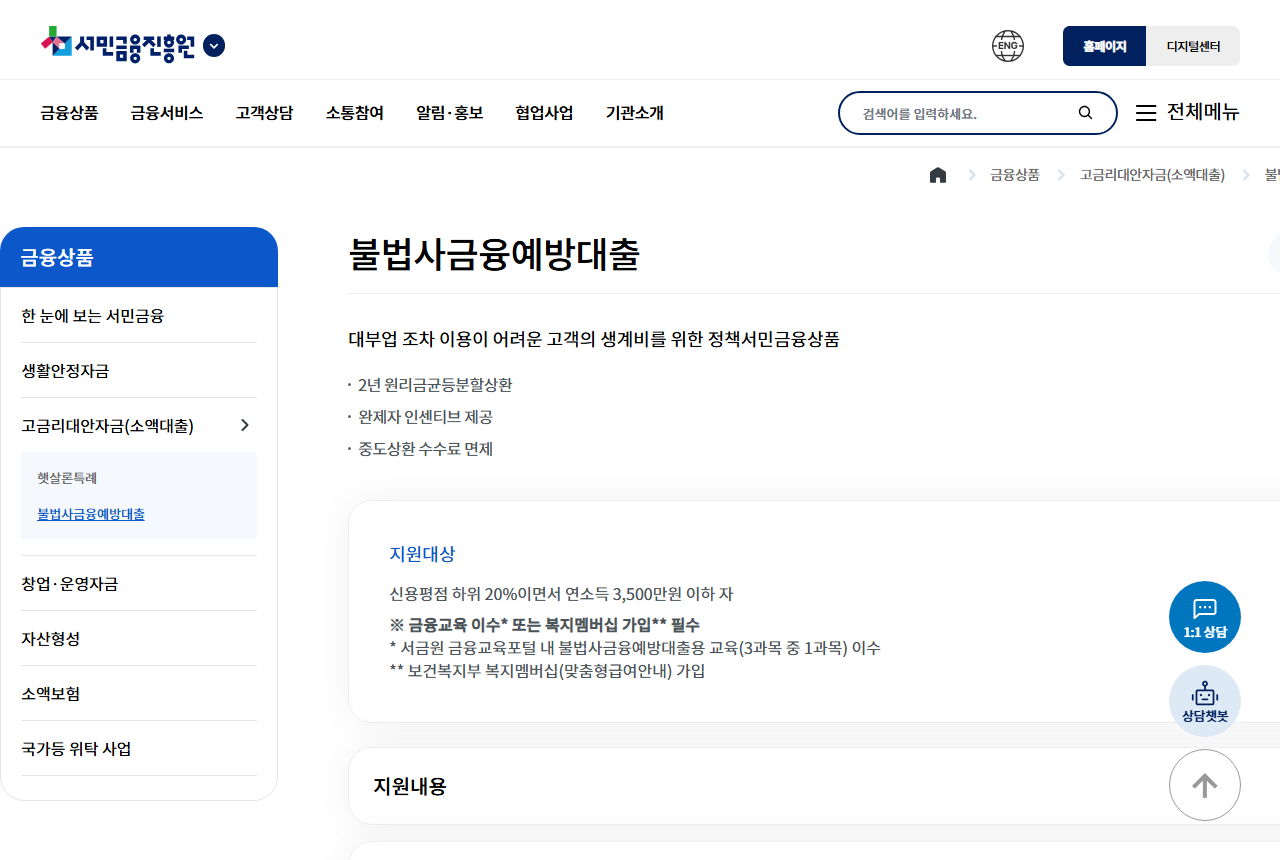
Task: Open 햇살론특례 submenu item
Action: (x=67, y=478)
